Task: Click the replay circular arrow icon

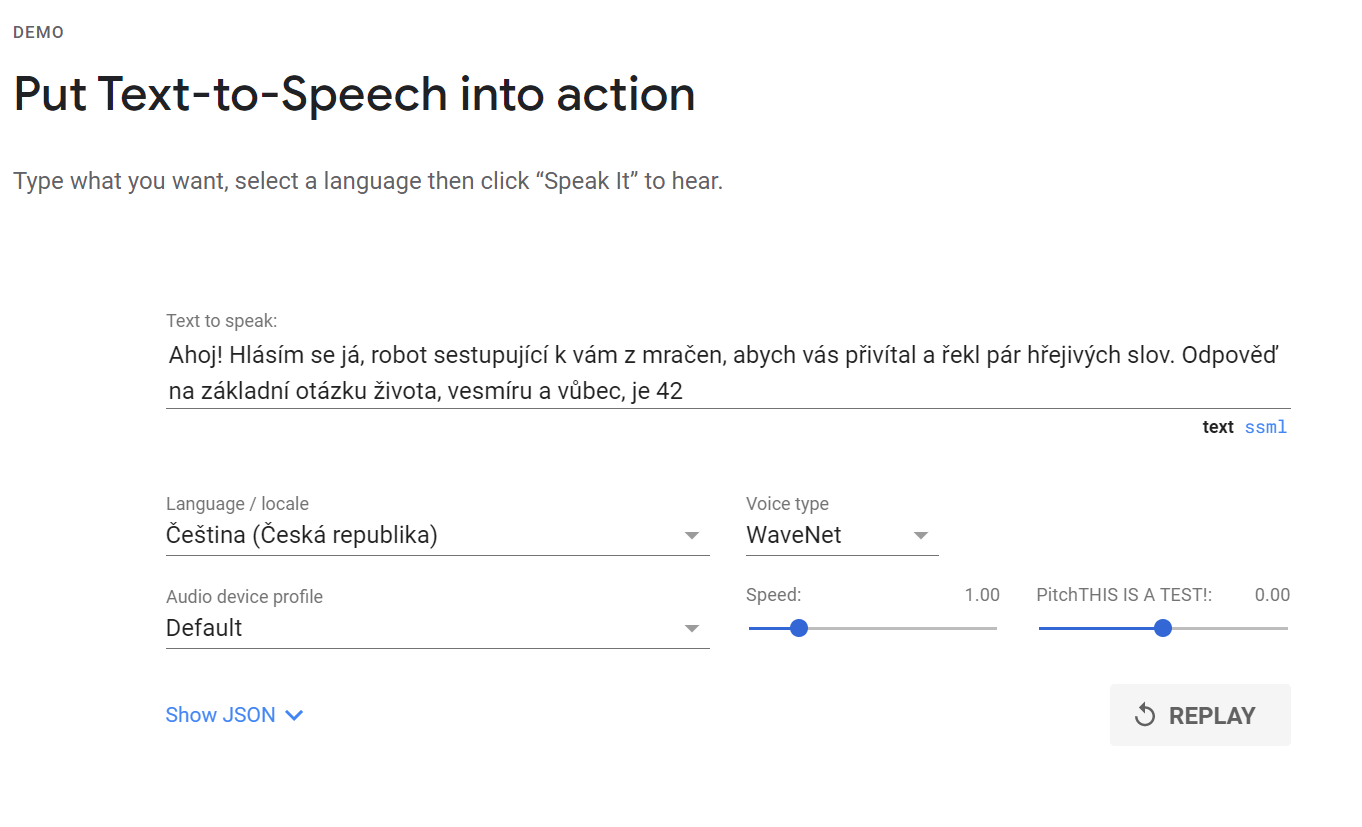Action: [1145, 715]
